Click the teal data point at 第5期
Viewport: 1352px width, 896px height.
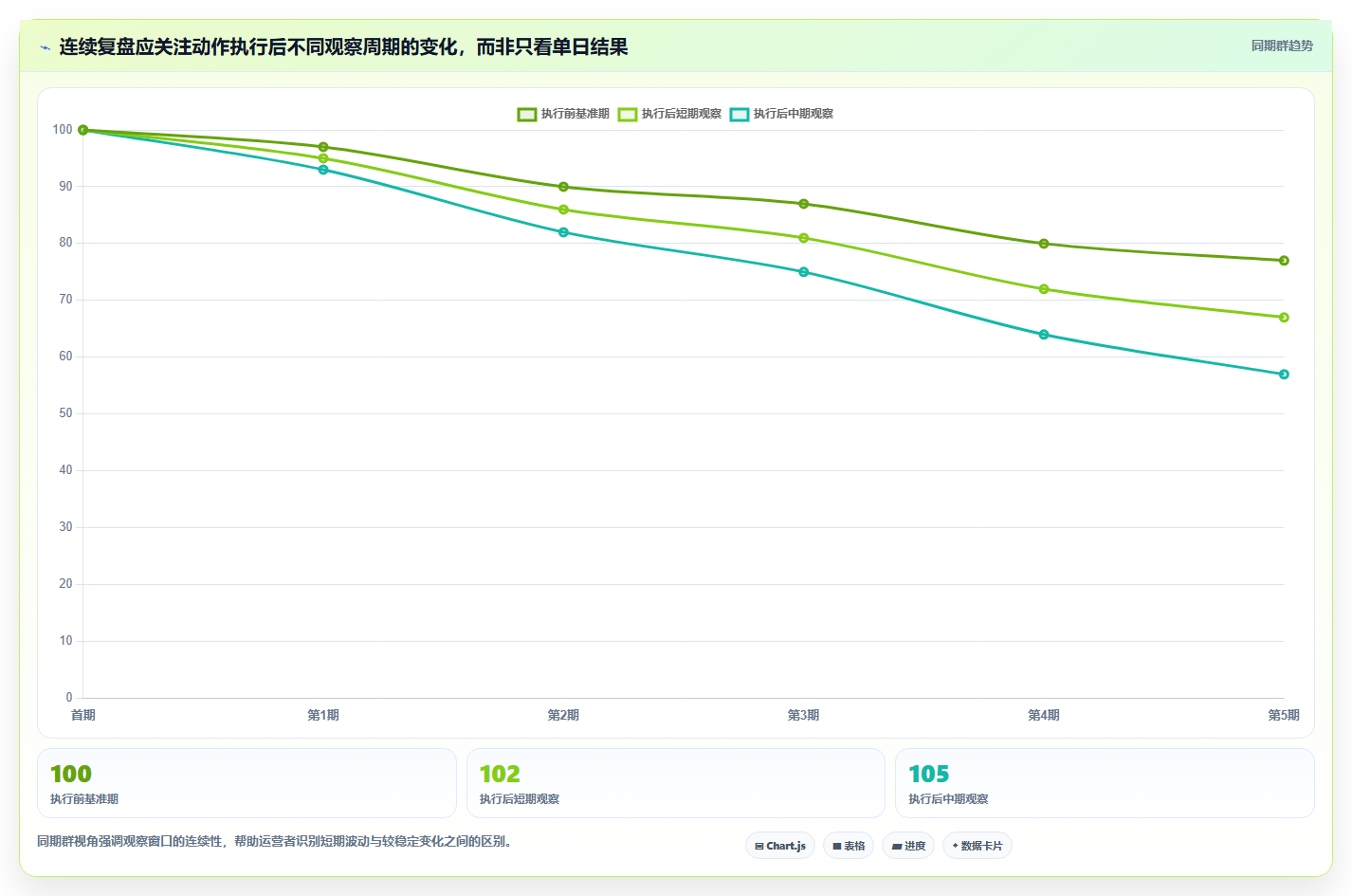(x=1284, y=375)
